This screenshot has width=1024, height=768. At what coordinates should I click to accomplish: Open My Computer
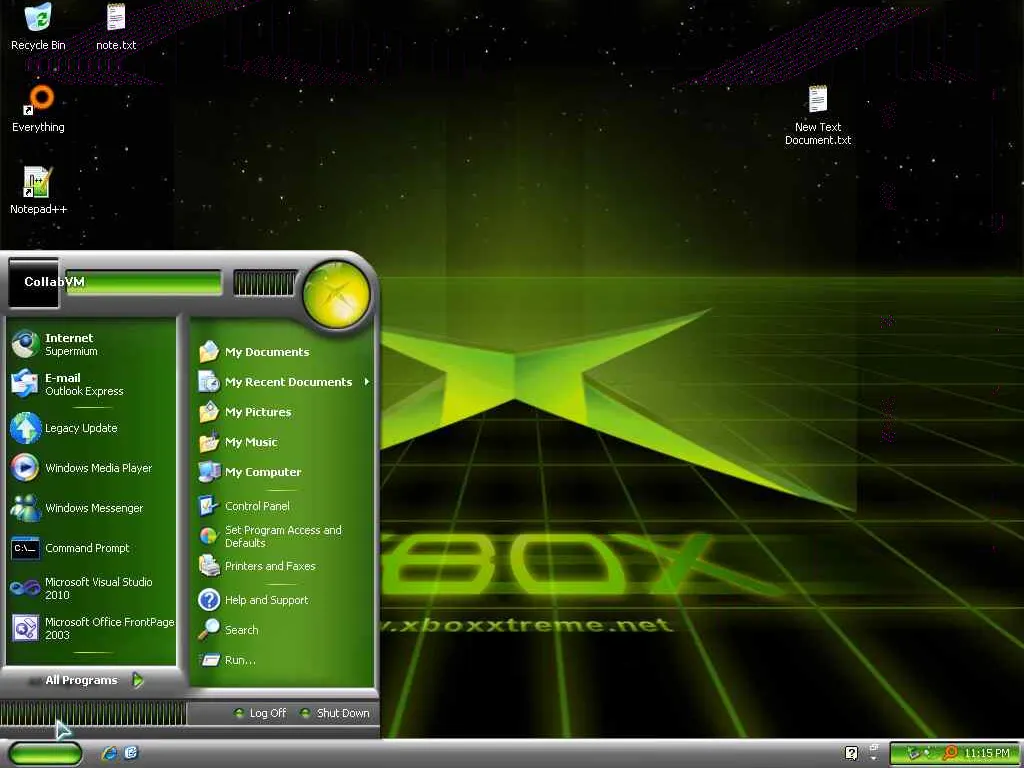click(283, 472)
